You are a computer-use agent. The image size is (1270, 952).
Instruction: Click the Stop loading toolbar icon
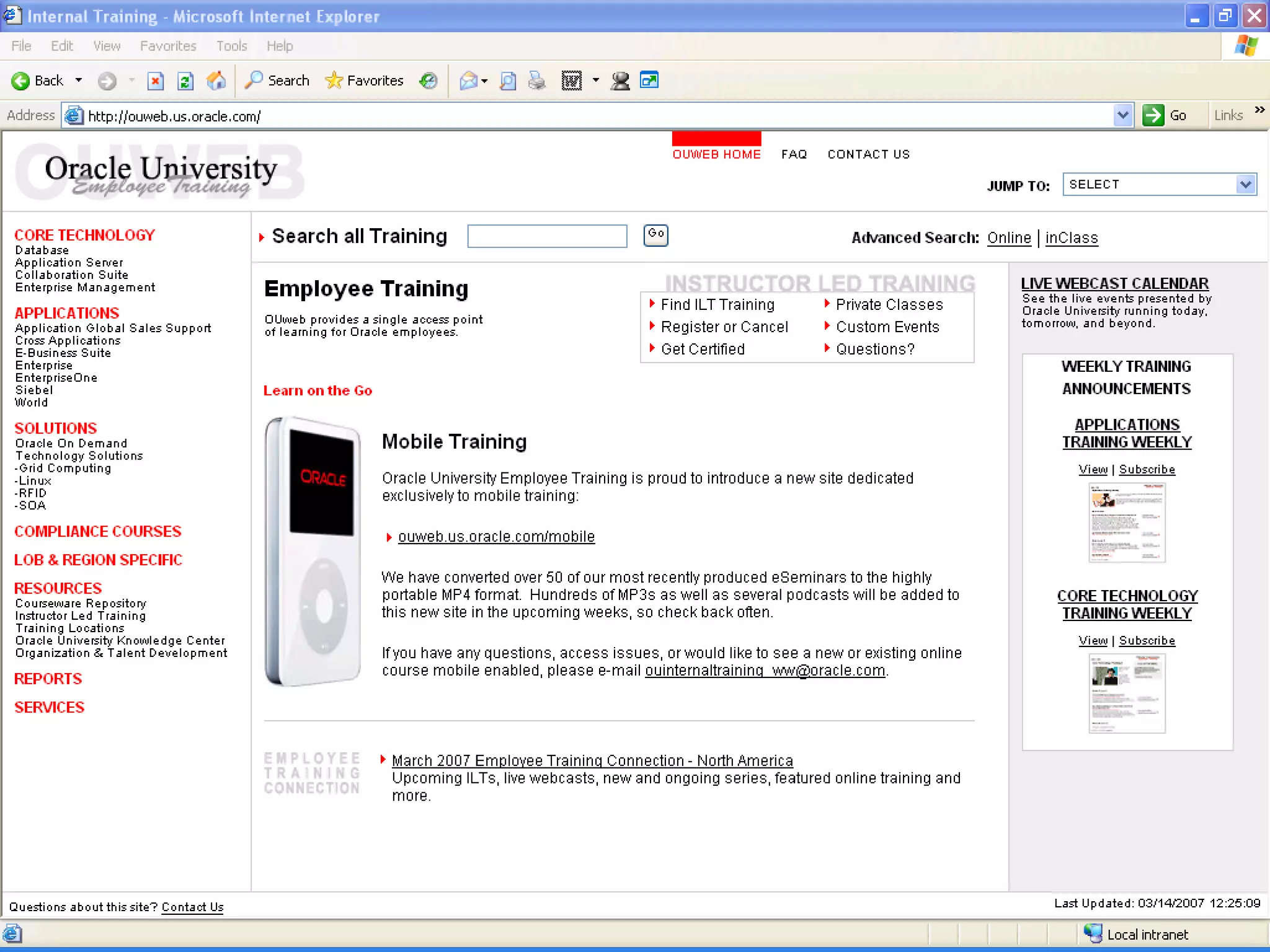tap(156, 81)
